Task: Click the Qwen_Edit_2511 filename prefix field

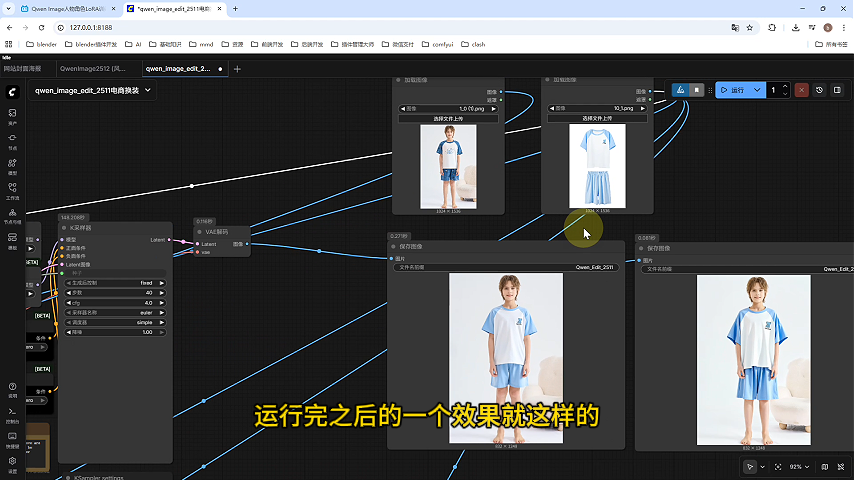Action: pyautogui.click(x=506, y=268)
